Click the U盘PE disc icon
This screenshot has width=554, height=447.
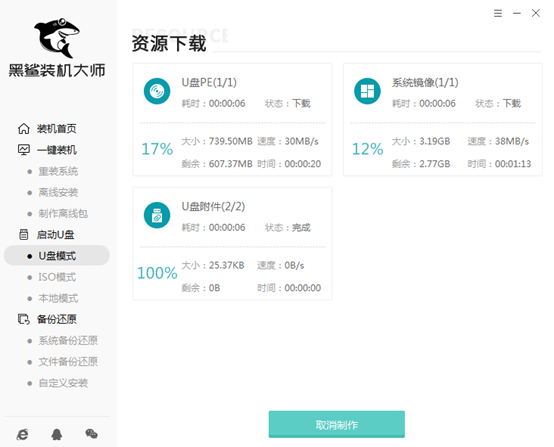tap(157, 91)
